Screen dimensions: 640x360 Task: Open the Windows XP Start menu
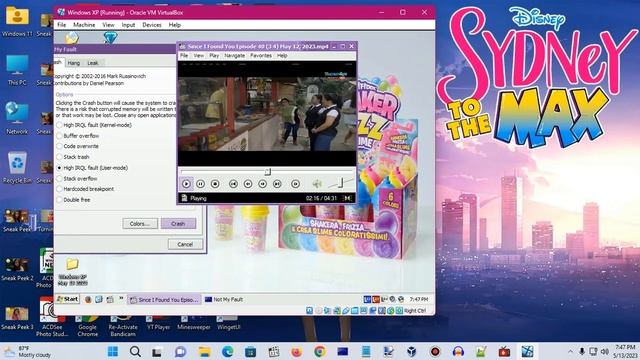click(x=68, y=299)
